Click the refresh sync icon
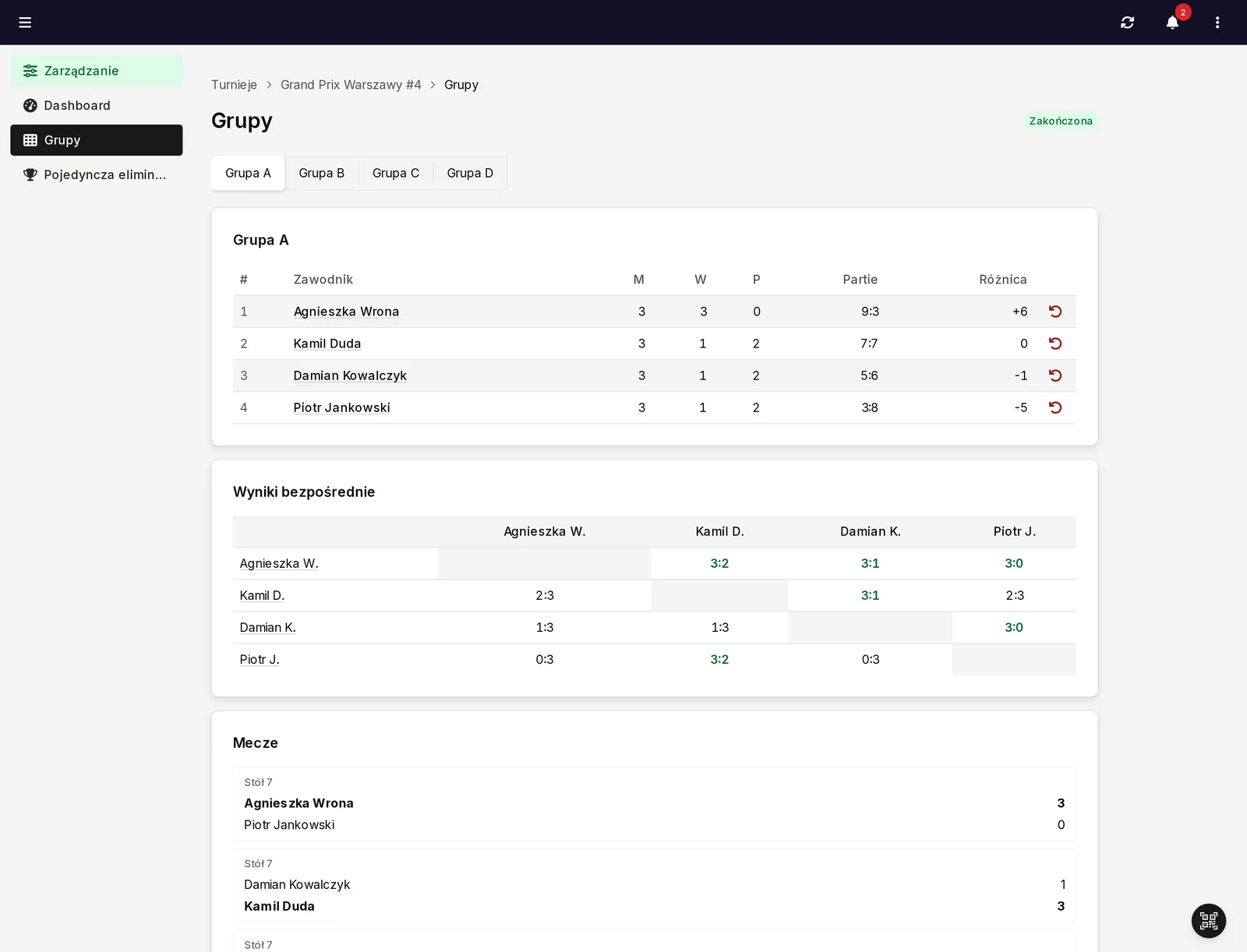This screenshot has width=1247, height=952. coord(1127,23)
